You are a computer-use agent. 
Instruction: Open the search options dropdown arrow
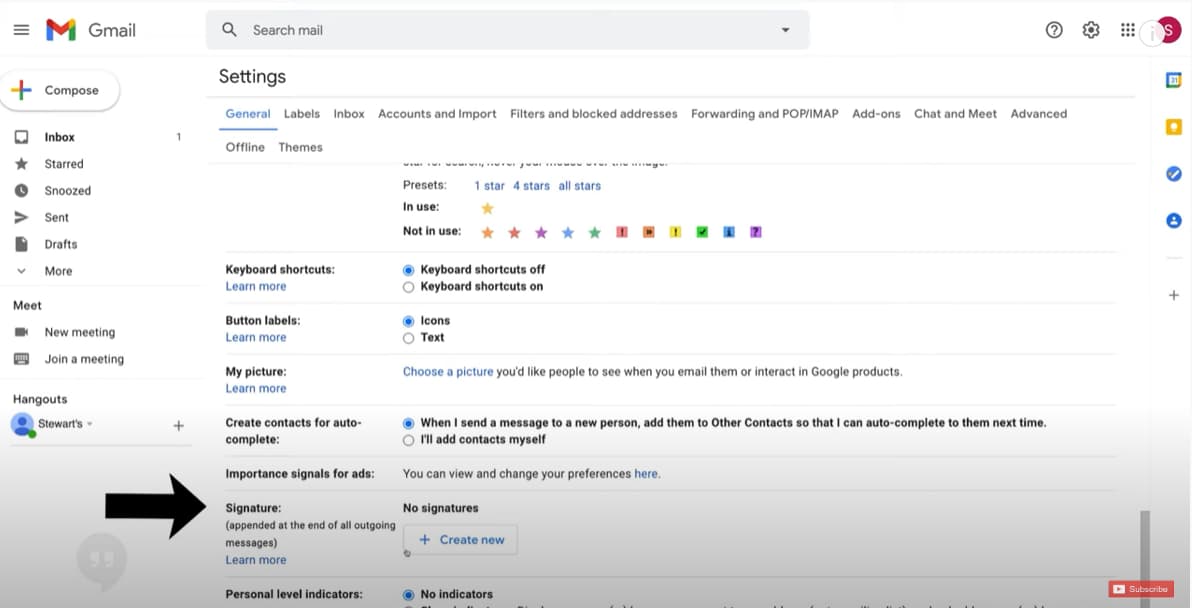click(x=785, y=30)
